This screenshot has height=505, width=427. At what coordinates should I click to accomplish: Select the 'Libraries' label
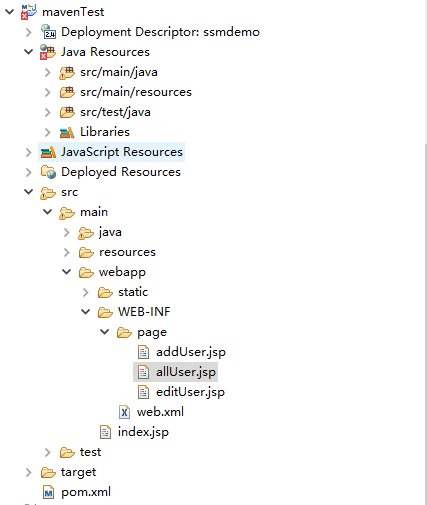[x=105, y=132]
